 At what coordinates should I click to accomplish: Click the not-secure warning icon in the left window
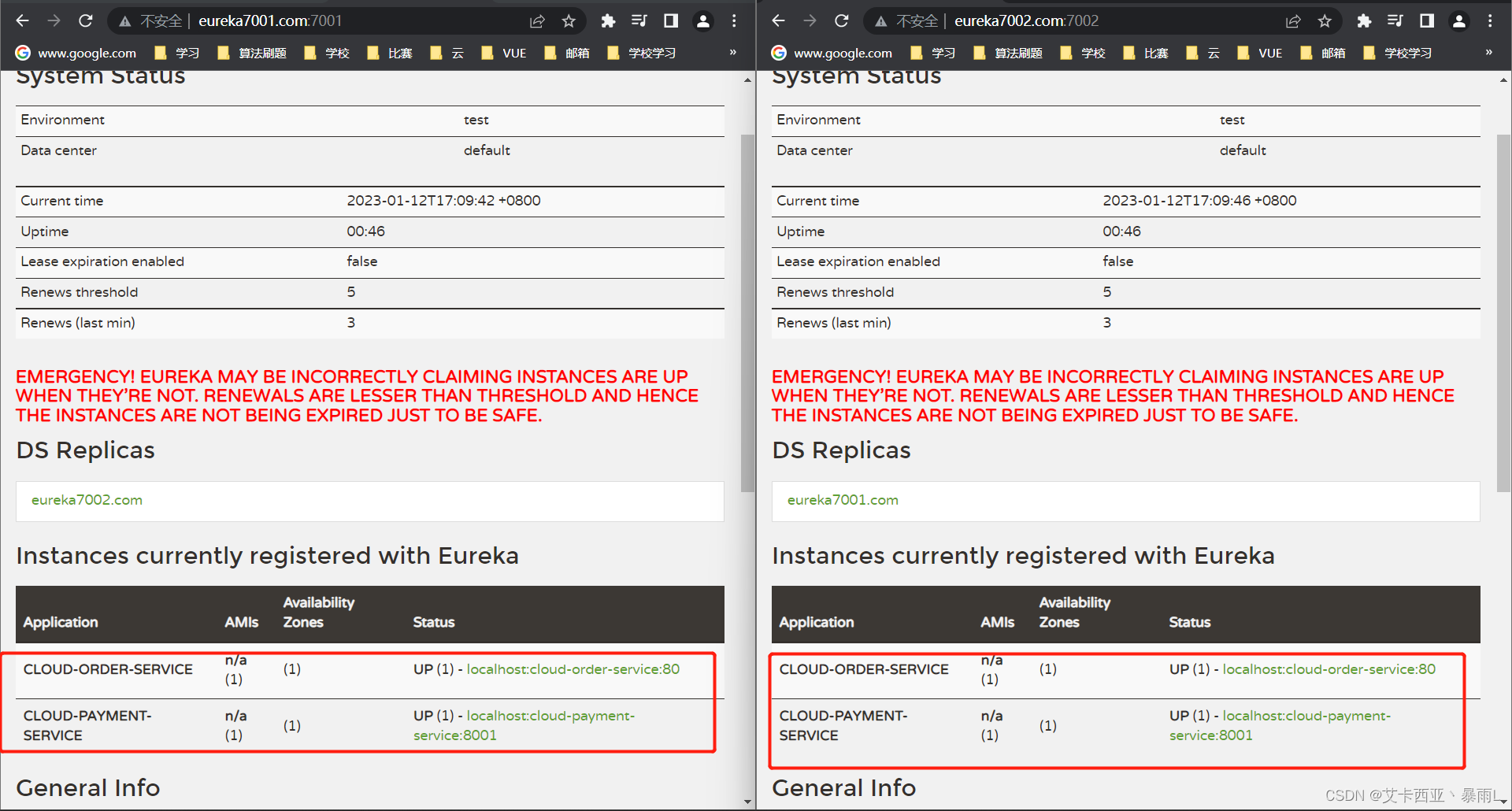(x=124, y=21)
